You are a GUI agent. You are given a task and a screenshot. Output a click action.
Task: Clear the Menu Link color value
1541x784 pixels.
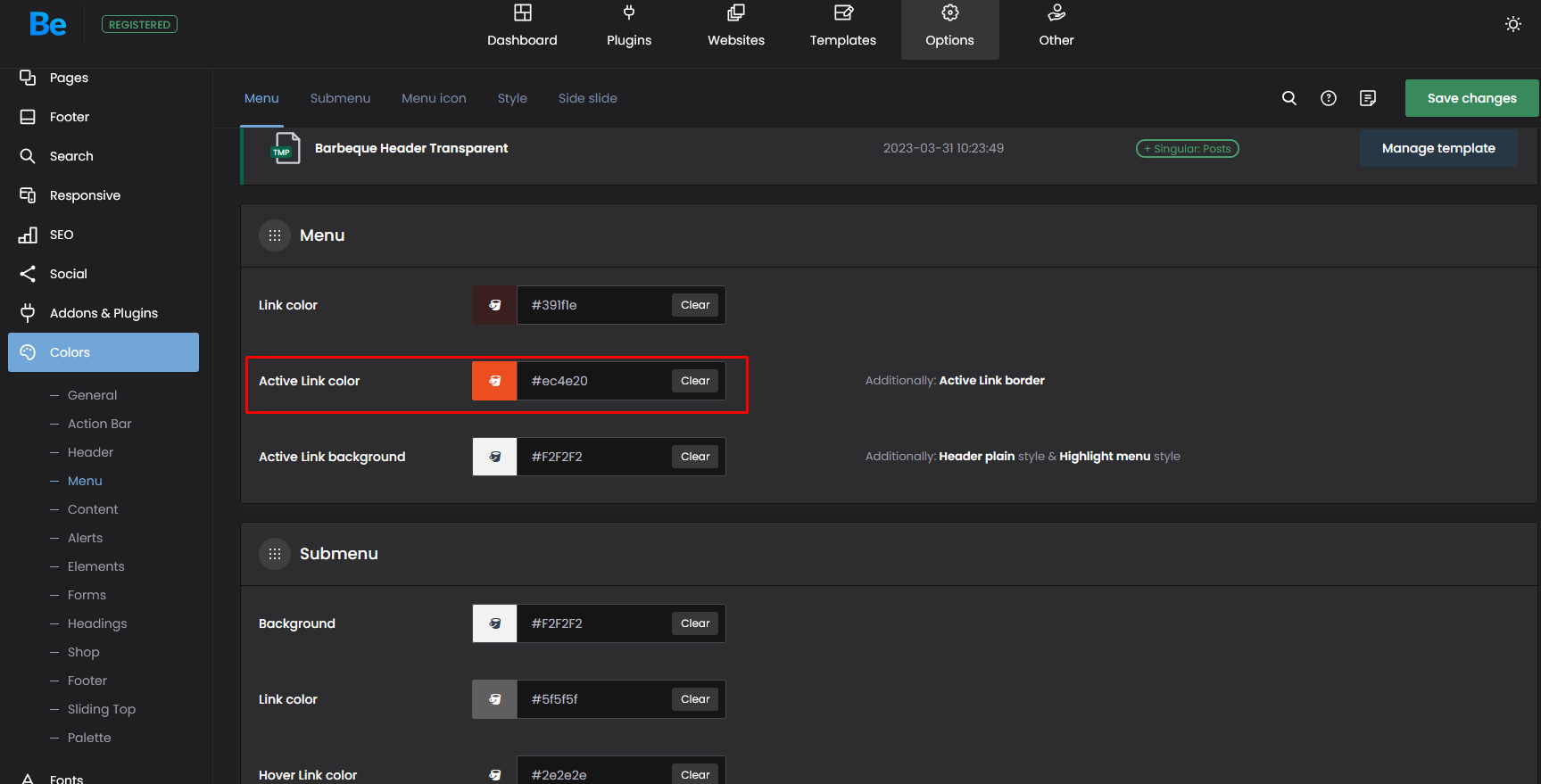click(x=695, y=305)
